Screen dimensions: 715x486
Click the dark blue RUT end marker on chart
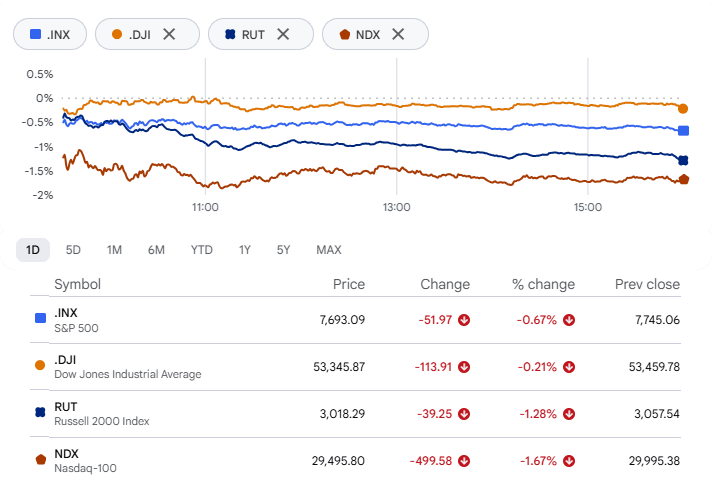pyautogui.click(x=683, y=160)
